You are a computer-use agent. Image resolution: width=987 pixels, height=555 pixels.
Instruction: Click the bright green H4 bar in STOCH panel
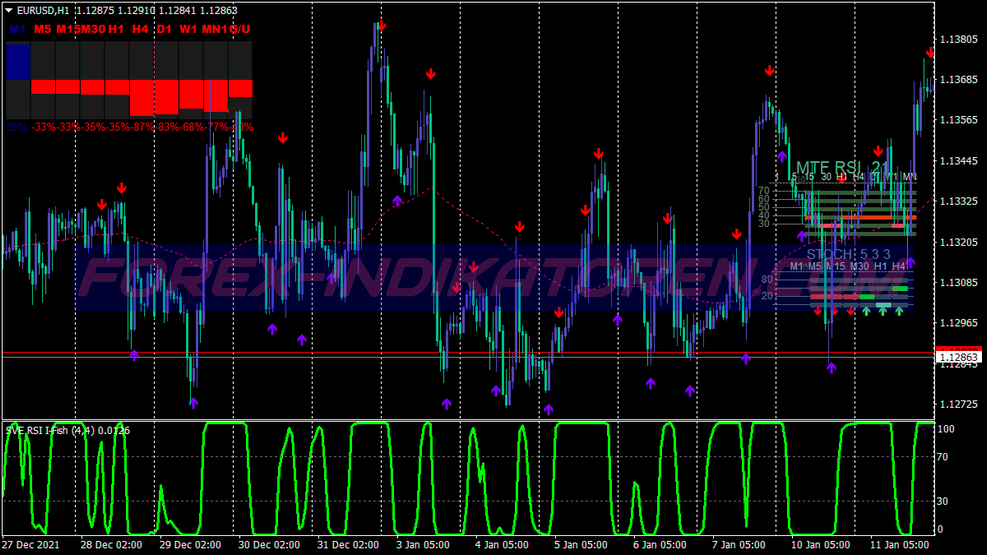[x=900, y=289]
